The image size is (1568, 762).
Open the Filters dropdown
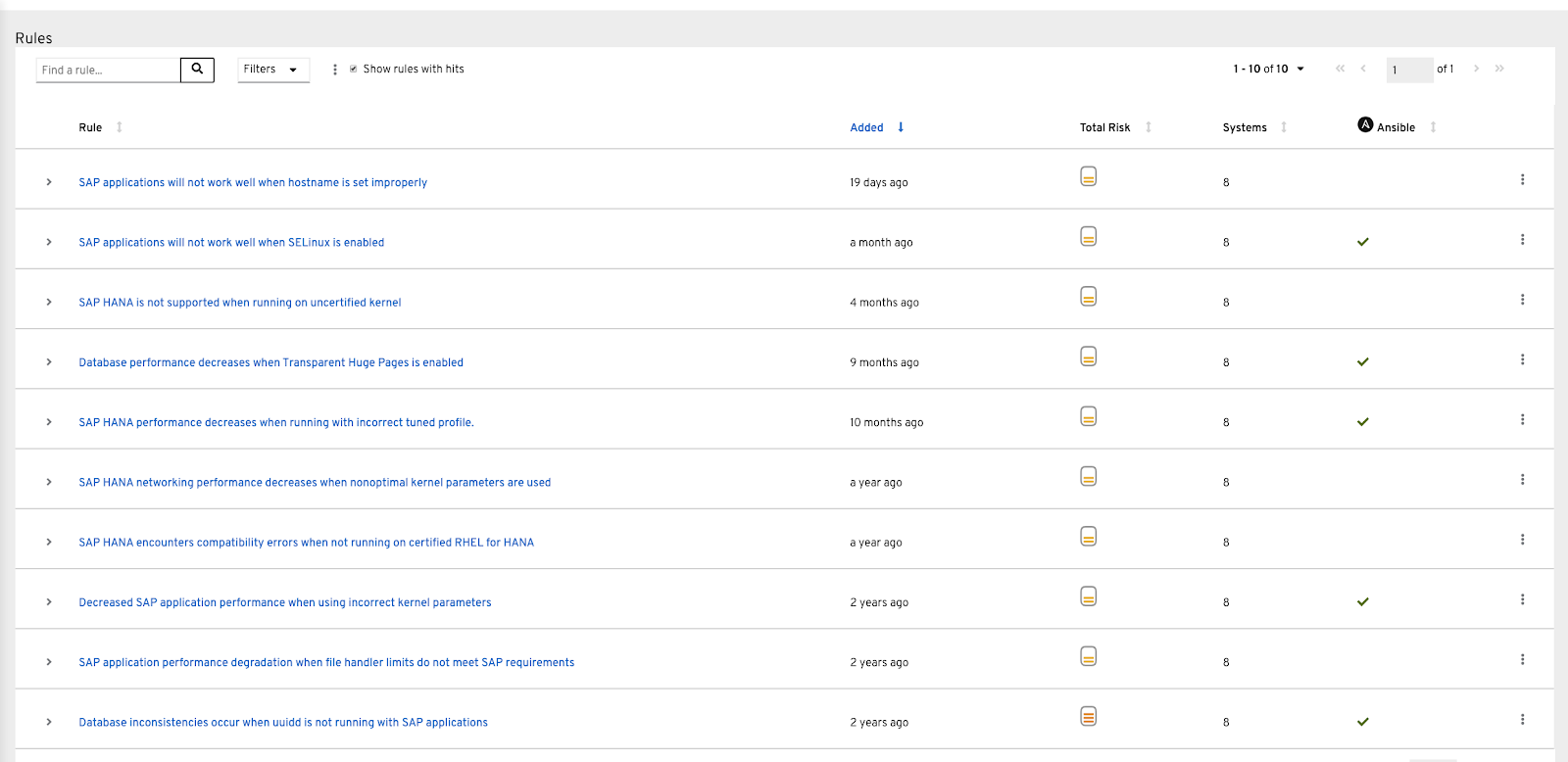point(272,70)
